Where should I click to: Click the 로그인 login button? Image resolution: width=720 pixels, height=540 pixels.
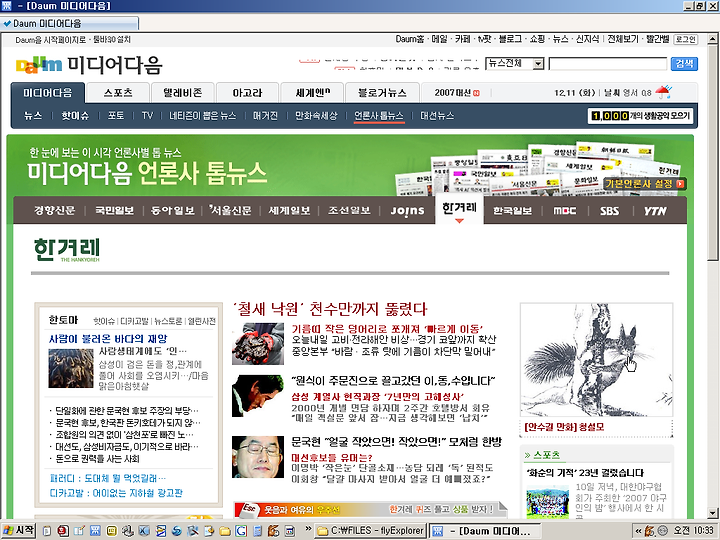[x=686, y=39]
